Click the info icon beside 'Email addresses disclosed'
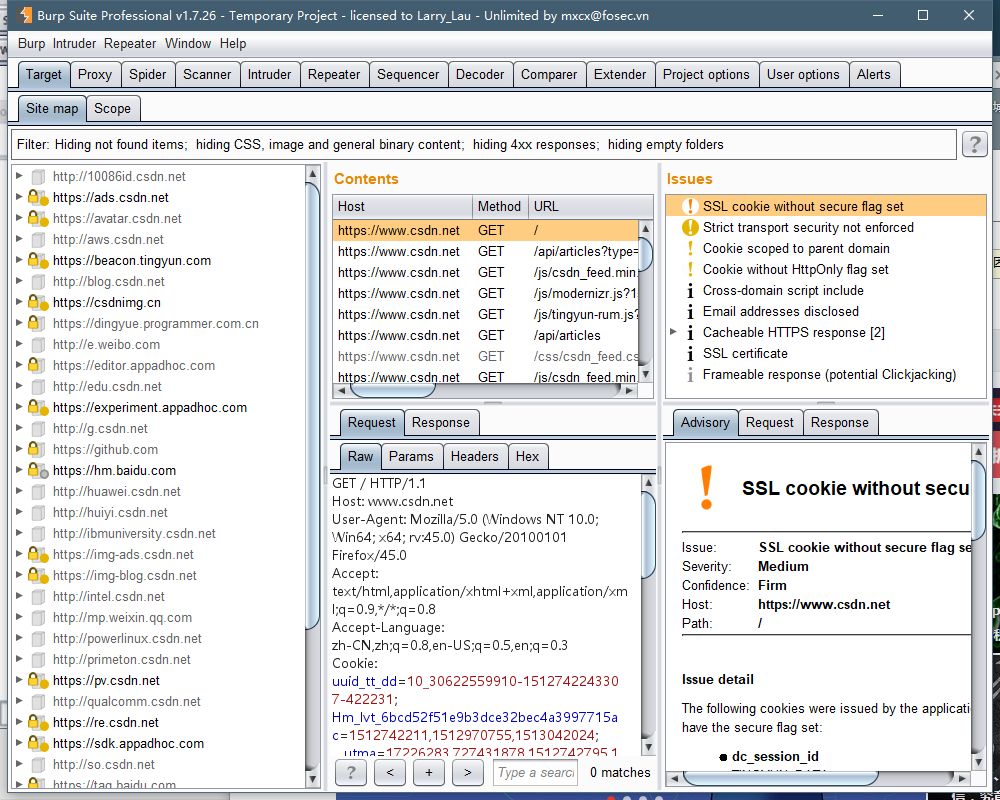 [x=690, y=311]
